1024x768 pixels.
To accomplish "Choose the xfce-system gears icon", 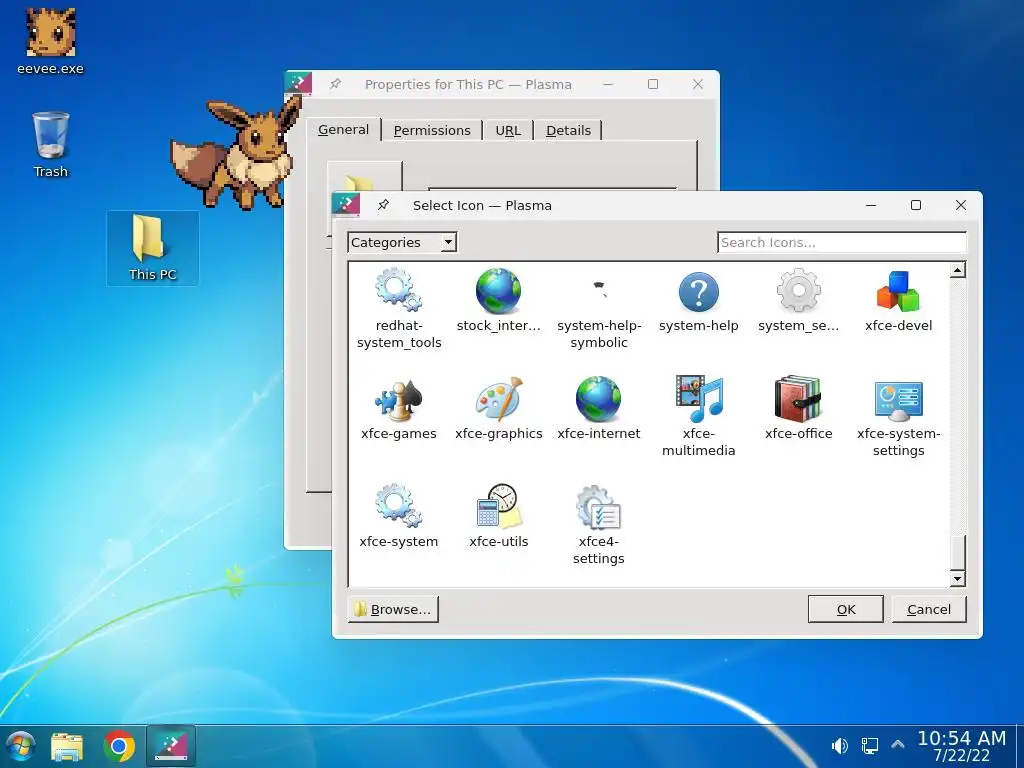I will tap(398, 506).
